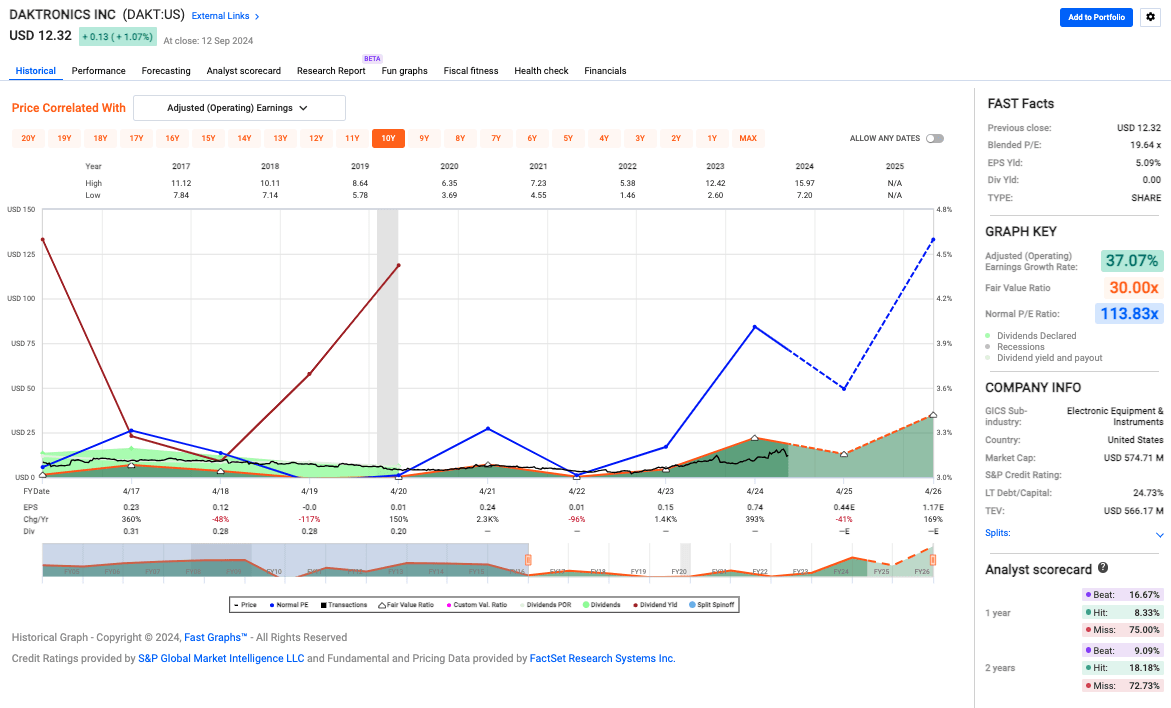
Task: Select the 3Y time range button
Action: pos(640,138)
